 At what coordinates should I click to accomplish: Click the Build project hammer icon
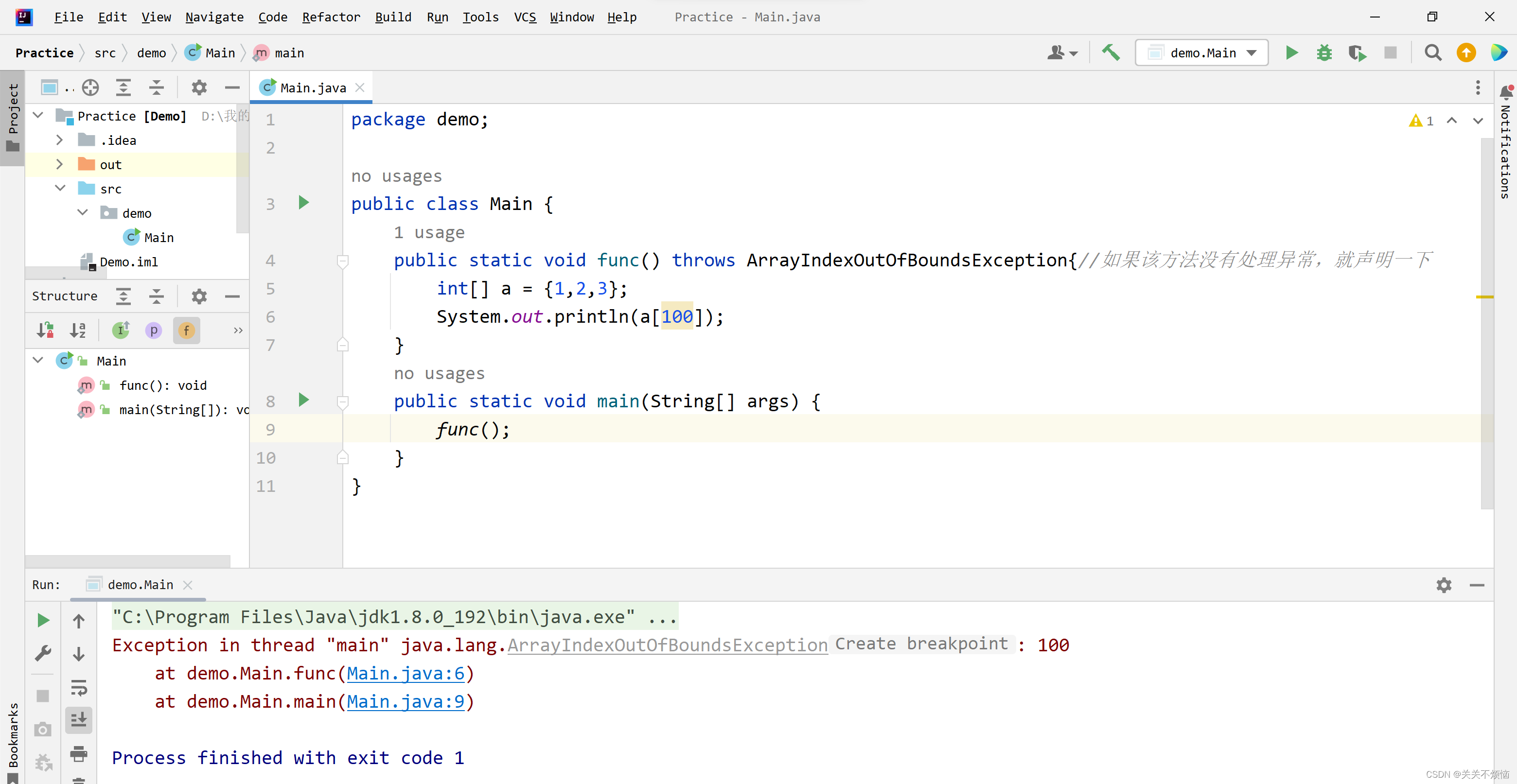pos(1111,53)
